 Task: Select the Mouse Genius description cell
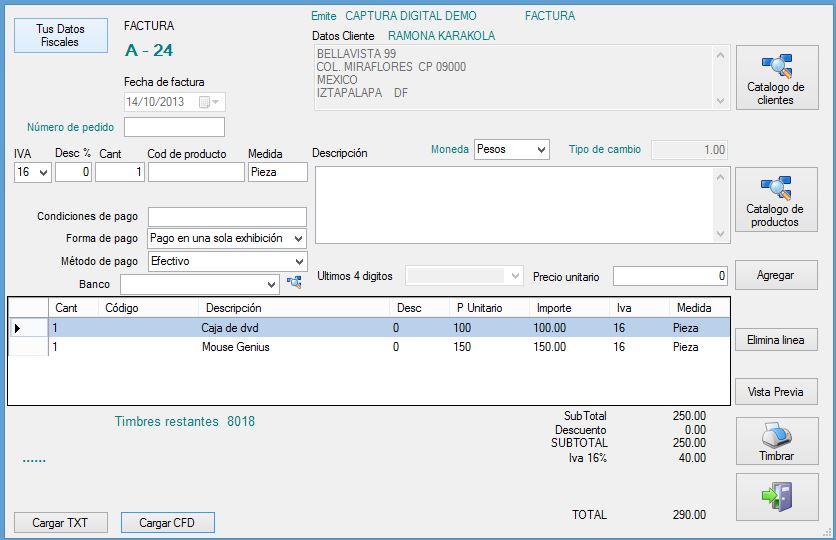294,347
